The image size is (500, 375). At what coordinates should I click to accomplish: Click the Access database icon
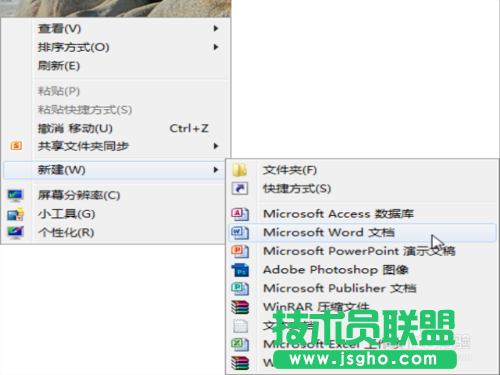click(x=240, y=214)
